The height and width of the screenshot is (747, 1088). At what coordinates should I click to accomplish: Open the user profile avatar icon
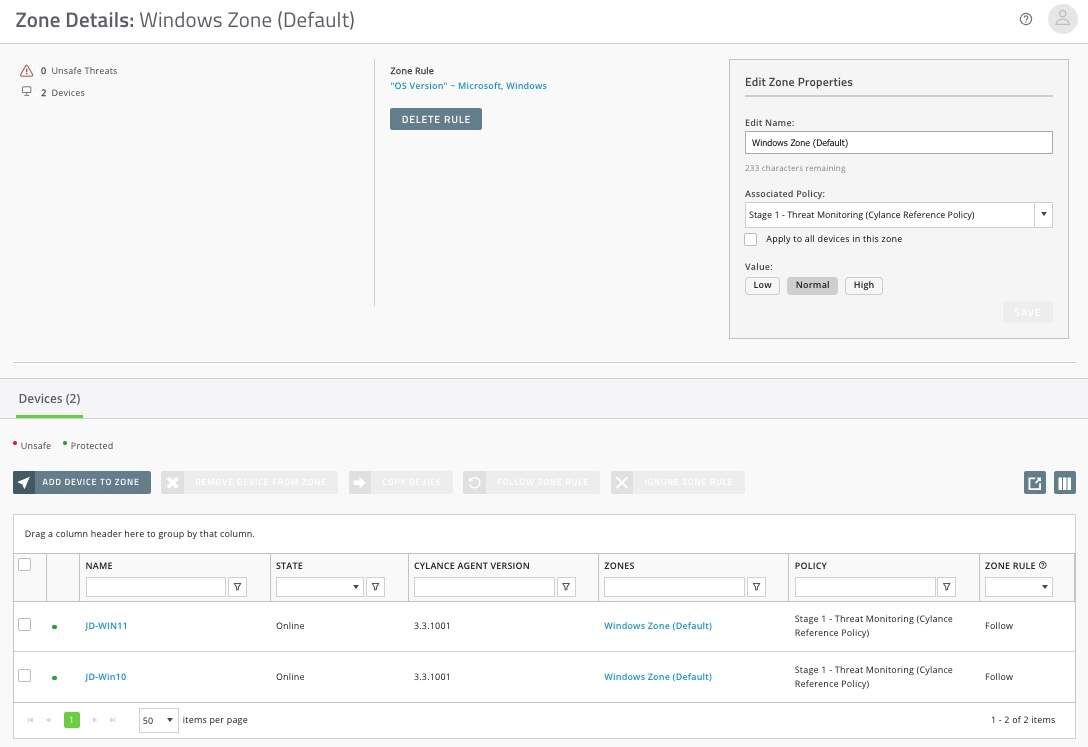pyautogui.click(x=1061, y=19)
